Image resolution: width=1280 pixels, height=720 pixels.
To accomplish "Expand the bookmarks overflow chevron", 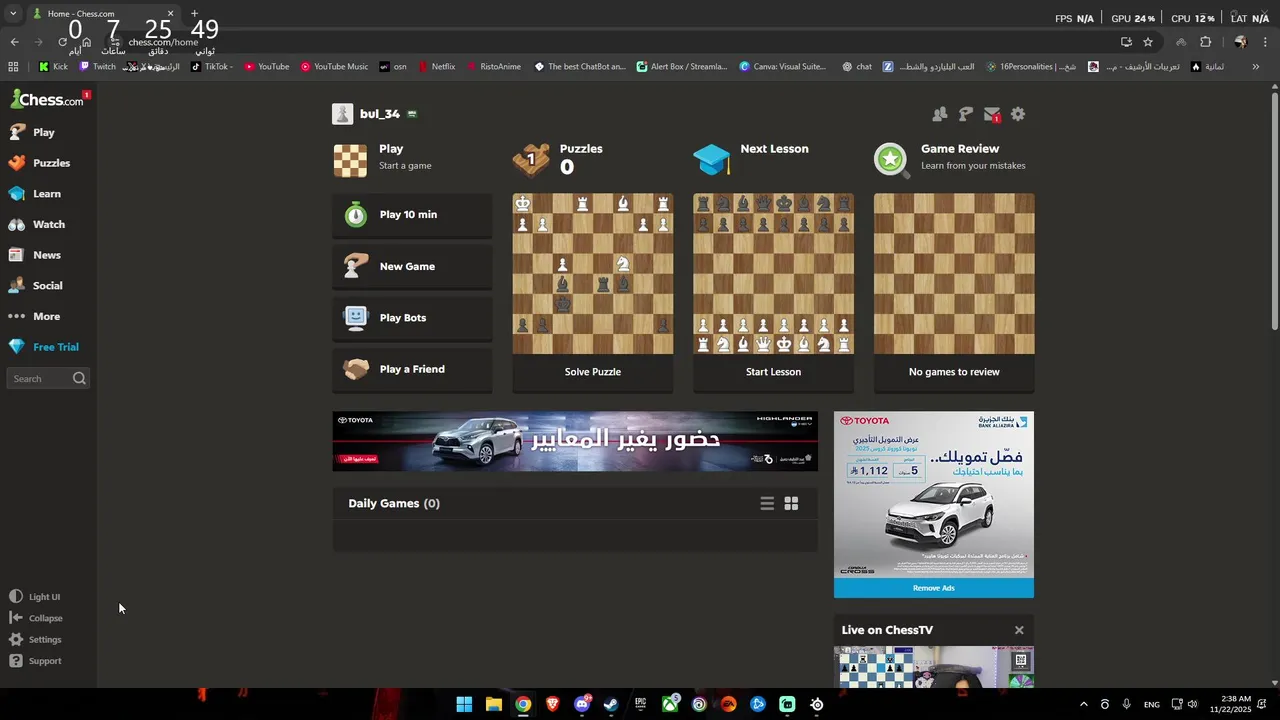I will [1256, 67].
